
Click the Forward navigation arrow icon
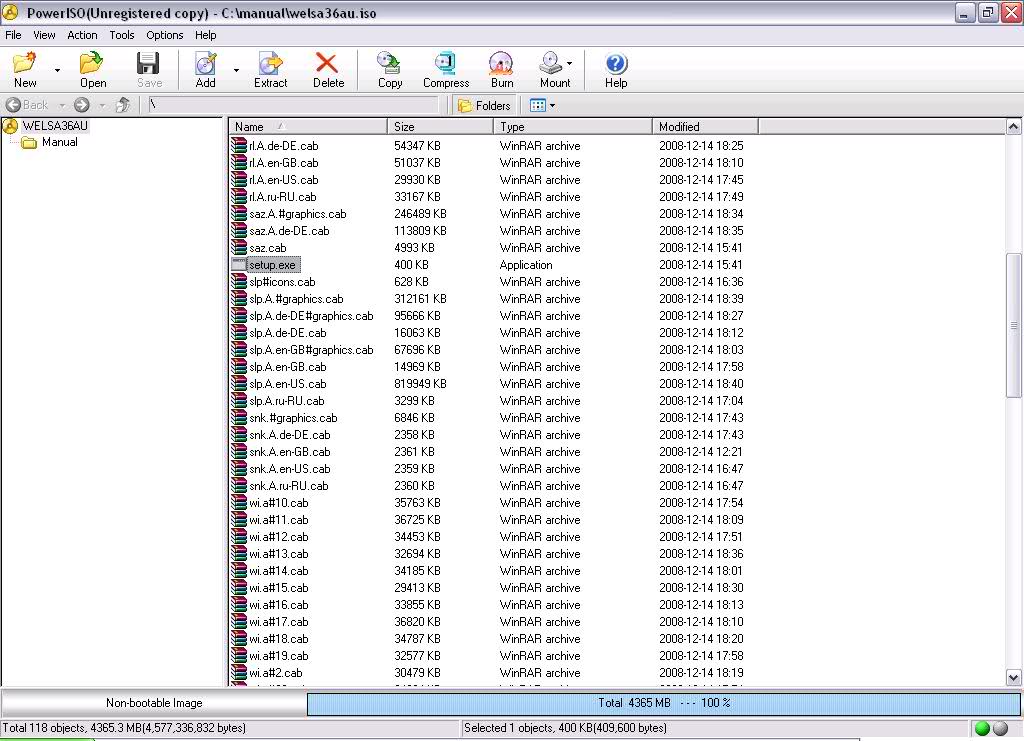(82, 105)
